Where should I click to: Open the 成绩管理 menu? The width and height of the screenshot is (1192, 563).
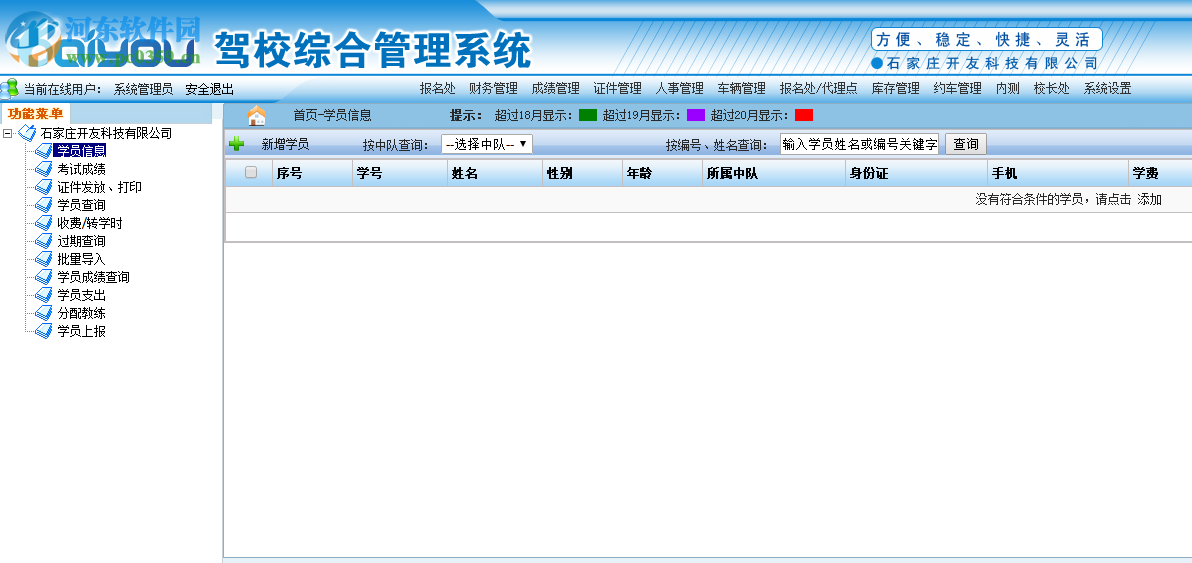[x=556, y=88]
